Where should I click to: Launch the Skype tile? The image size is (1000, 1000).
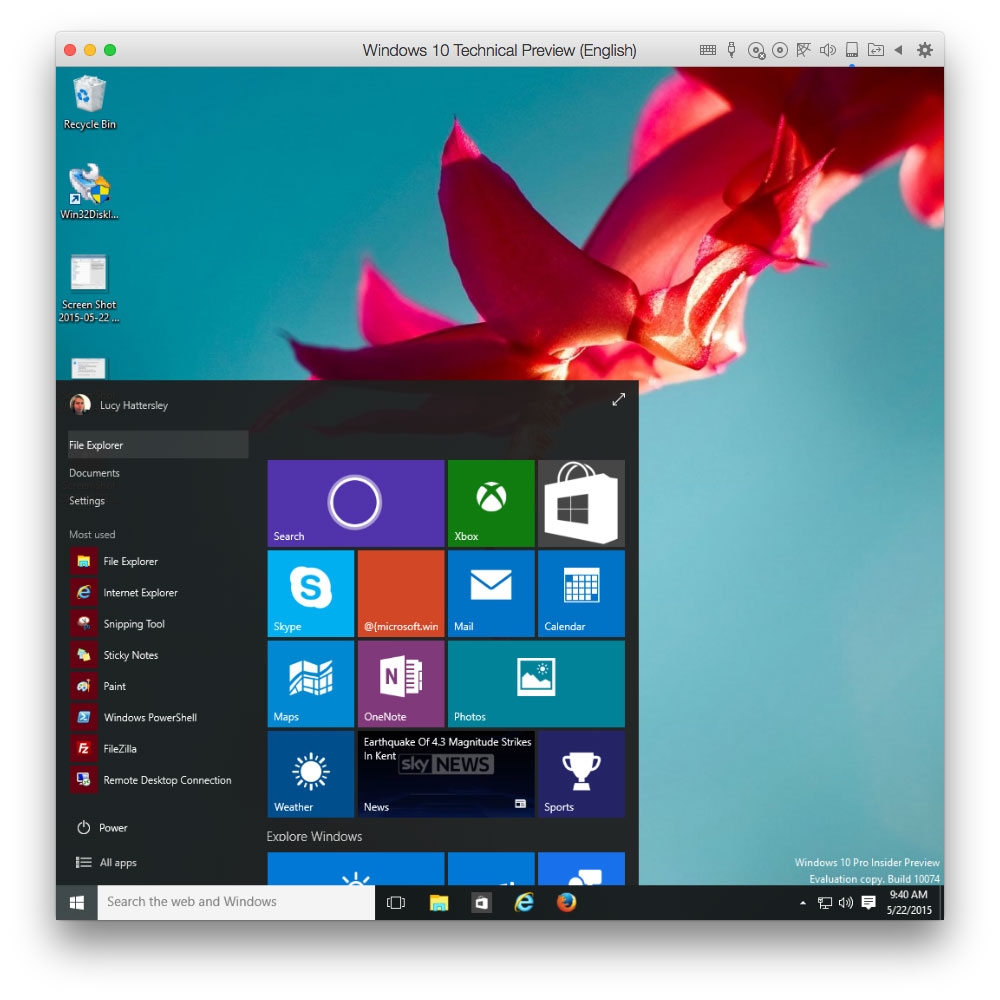(311, 593)
